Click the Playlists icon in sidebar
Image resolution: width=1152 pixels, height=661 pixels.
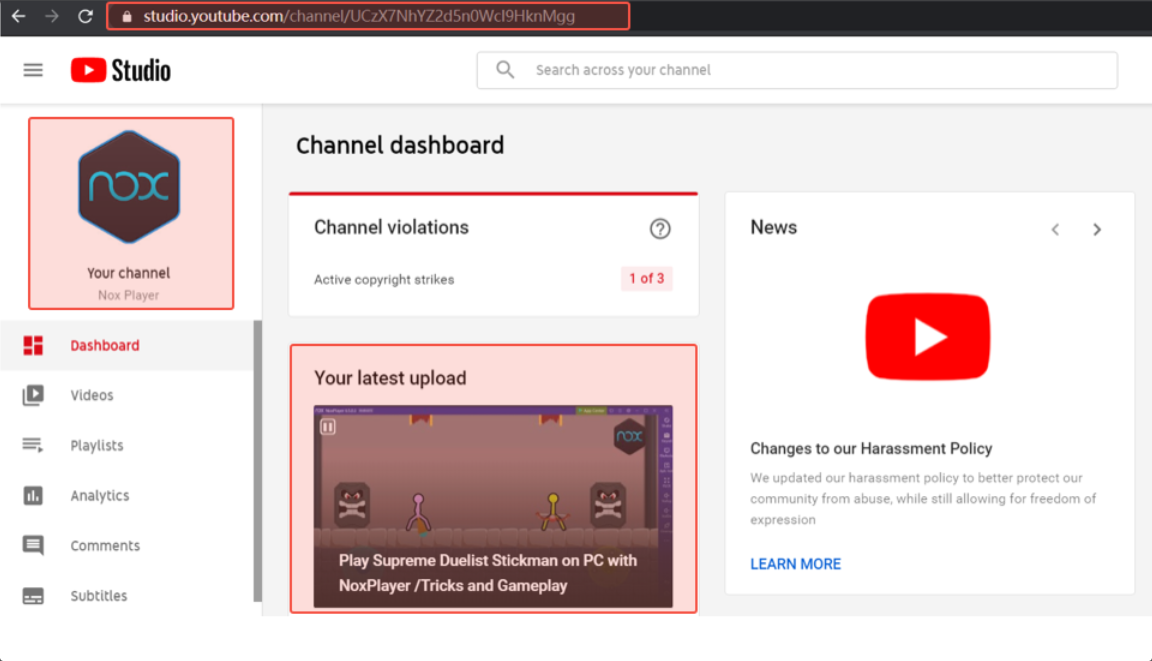[x=33, y=445]
